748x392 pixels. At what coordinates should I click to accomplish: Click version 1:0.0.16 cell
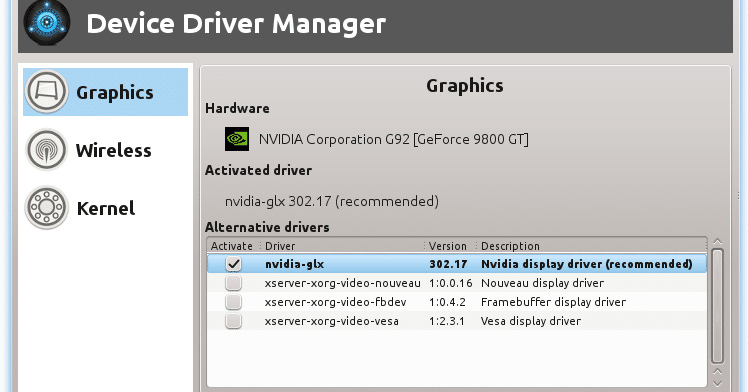450,283
